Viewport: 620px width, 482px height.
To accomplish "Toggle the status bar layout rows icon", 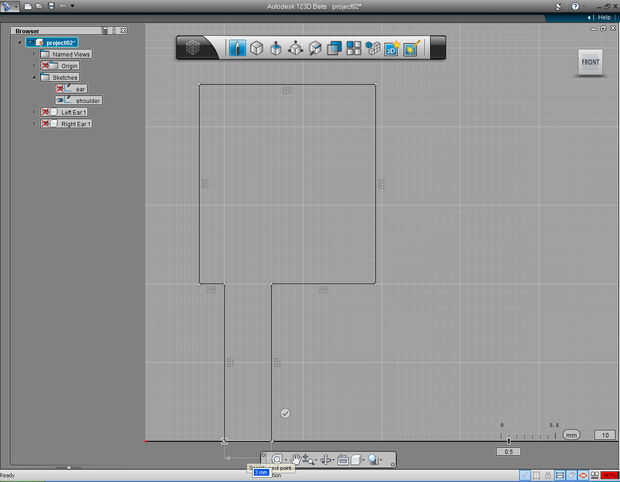I will coord(560,475).
